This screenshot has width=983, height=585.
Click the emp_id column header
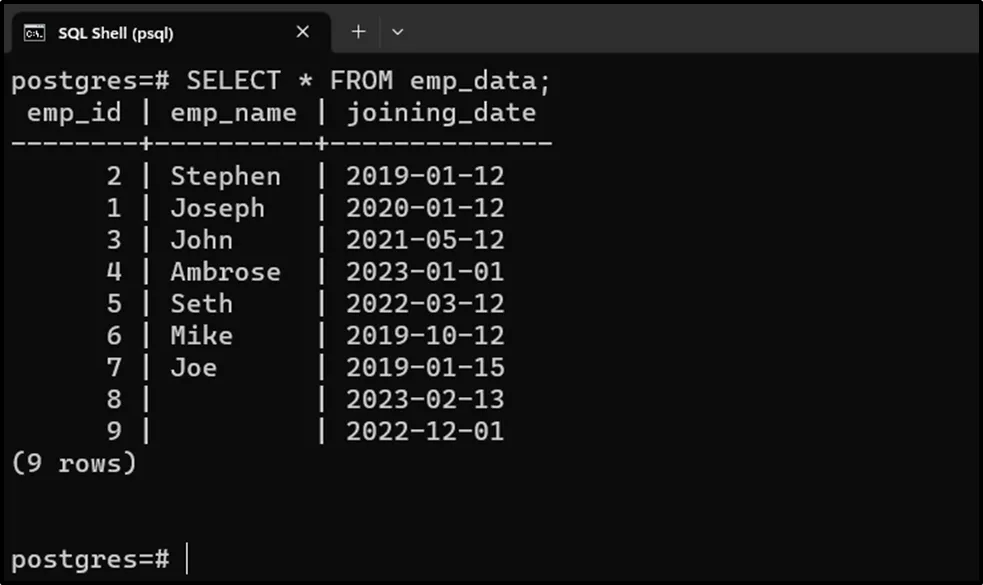(x=74, y=113)
